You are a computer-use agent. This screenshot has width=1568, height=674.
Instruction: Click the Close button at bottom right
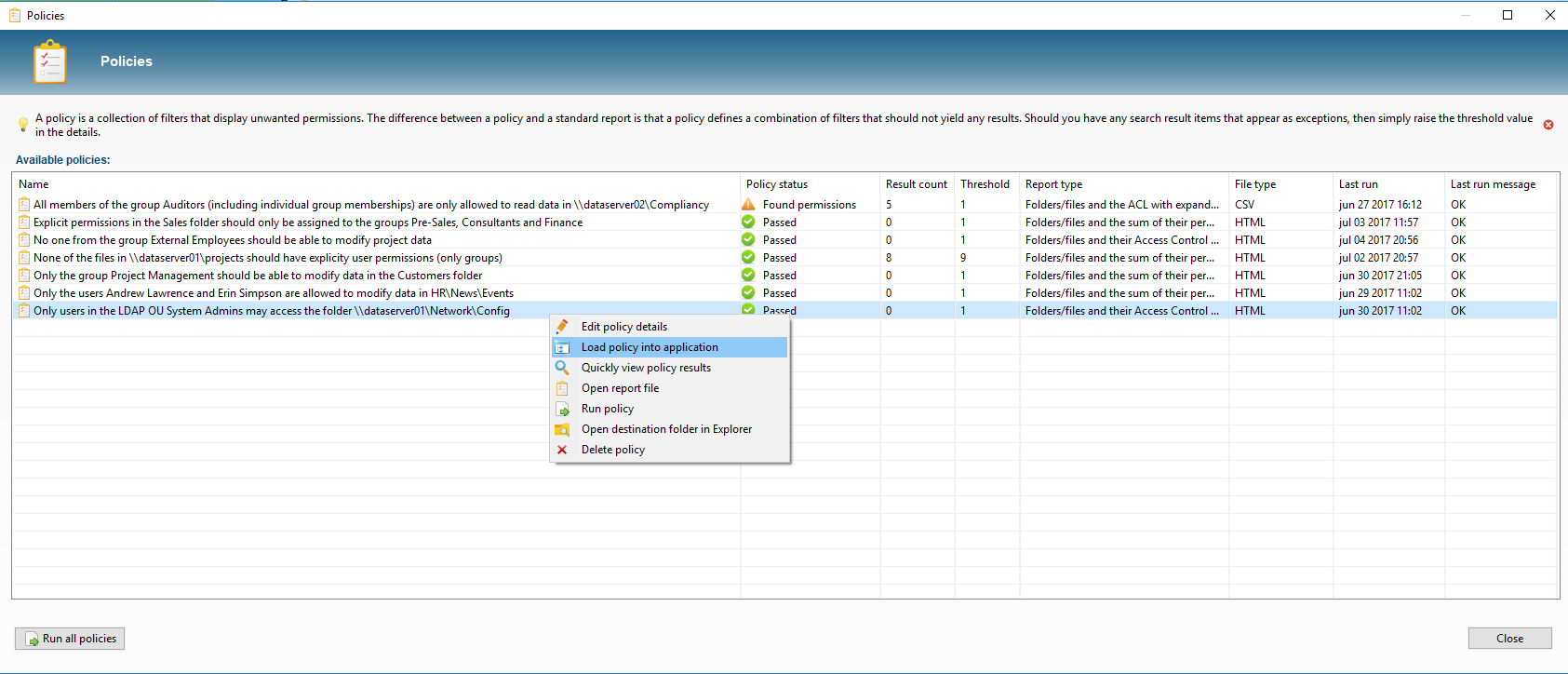pos(1509,639)
